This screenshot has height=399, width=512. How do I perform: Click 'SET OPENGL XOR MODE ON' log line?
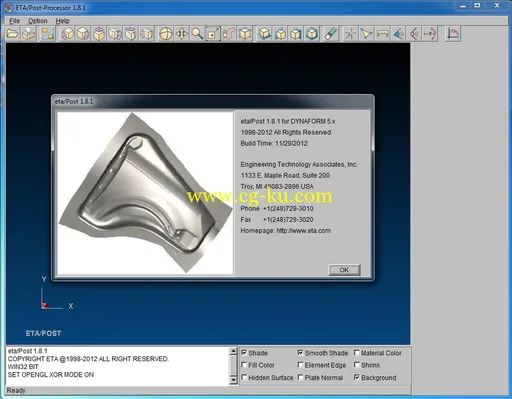51,375
